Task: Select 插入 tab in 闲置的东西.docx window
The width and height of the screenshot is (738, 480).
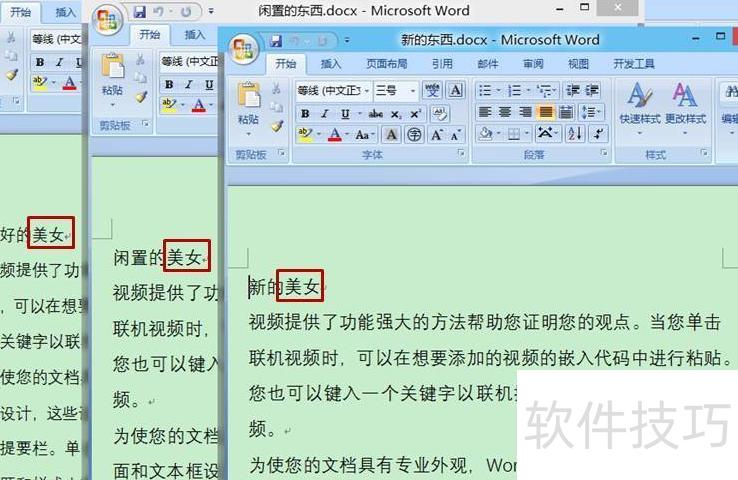Action: point(194,34)
